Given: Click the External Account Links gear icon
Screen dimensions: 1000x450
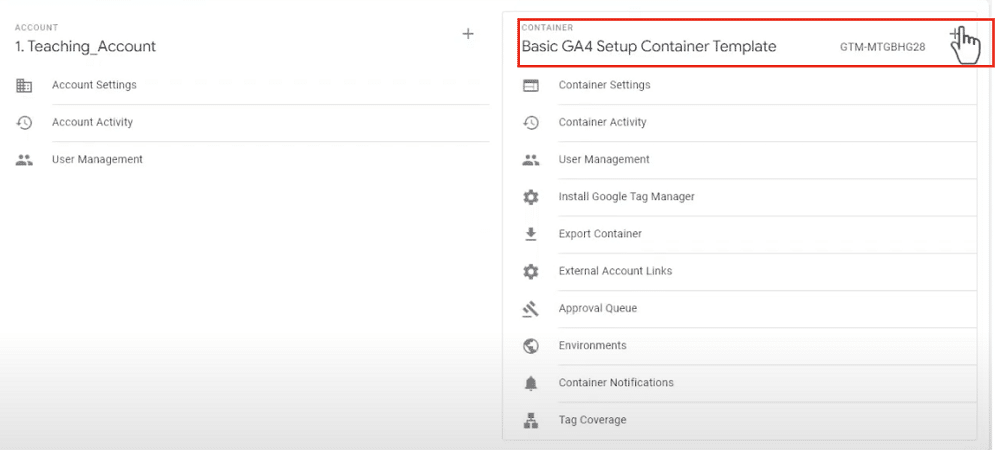Looking at the screenshot, I should (531, 272).
